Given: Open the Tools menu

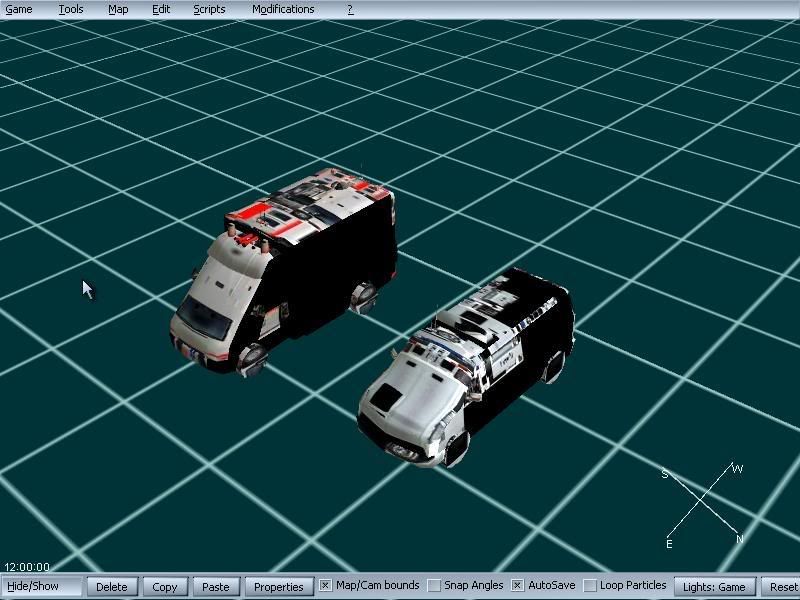Looking at the screenshot, I should click(71, 9).
